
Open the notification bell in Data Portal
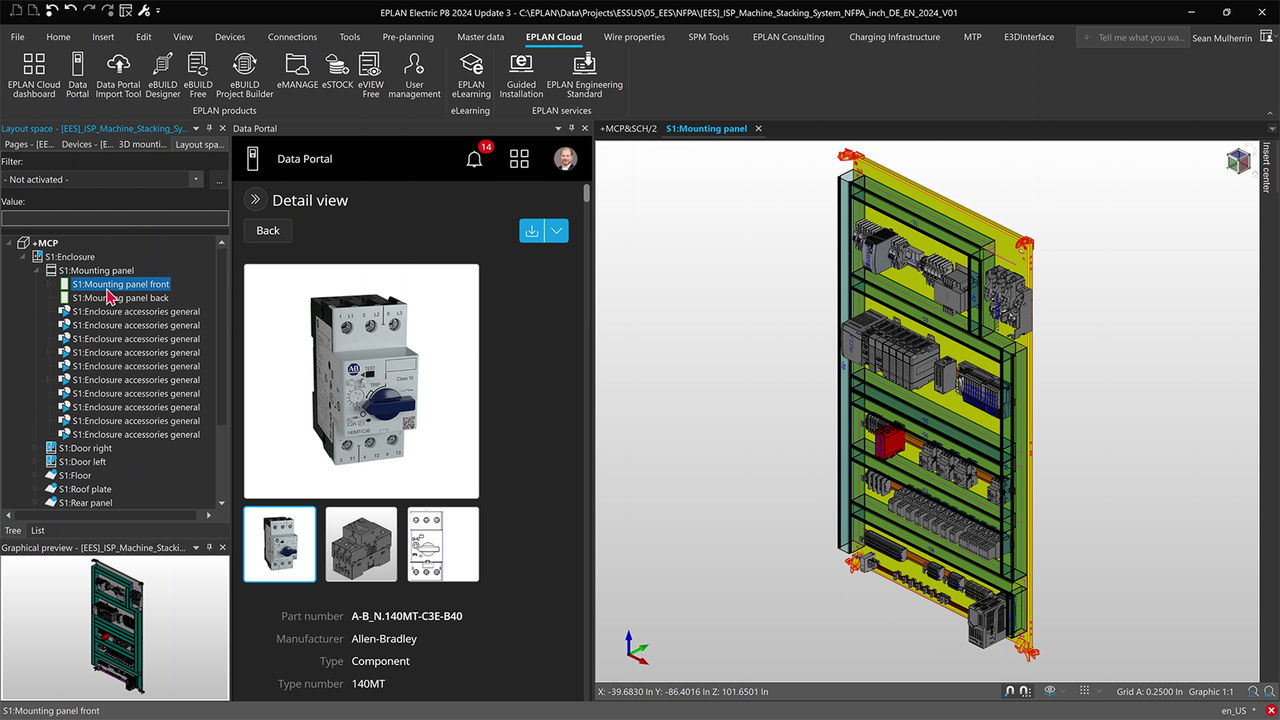474,158
